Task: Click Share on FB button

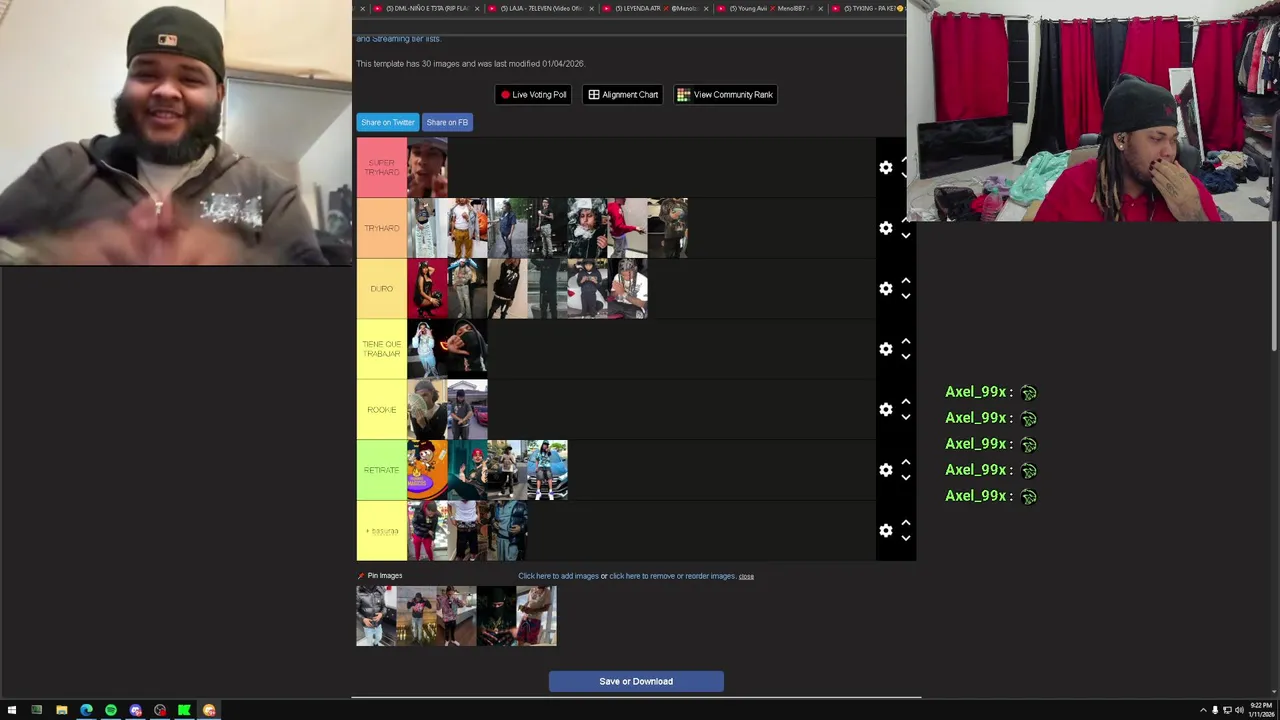Action: [x=447, y=122]
